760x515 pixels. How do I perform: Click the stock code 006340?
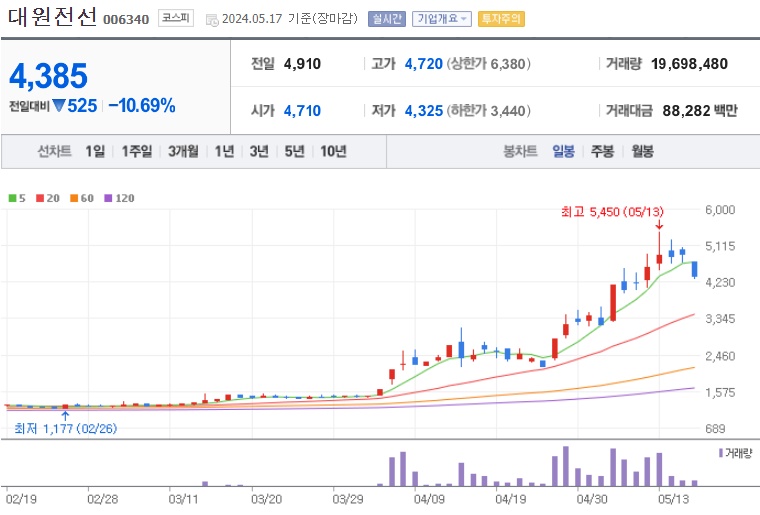[126, 19]
